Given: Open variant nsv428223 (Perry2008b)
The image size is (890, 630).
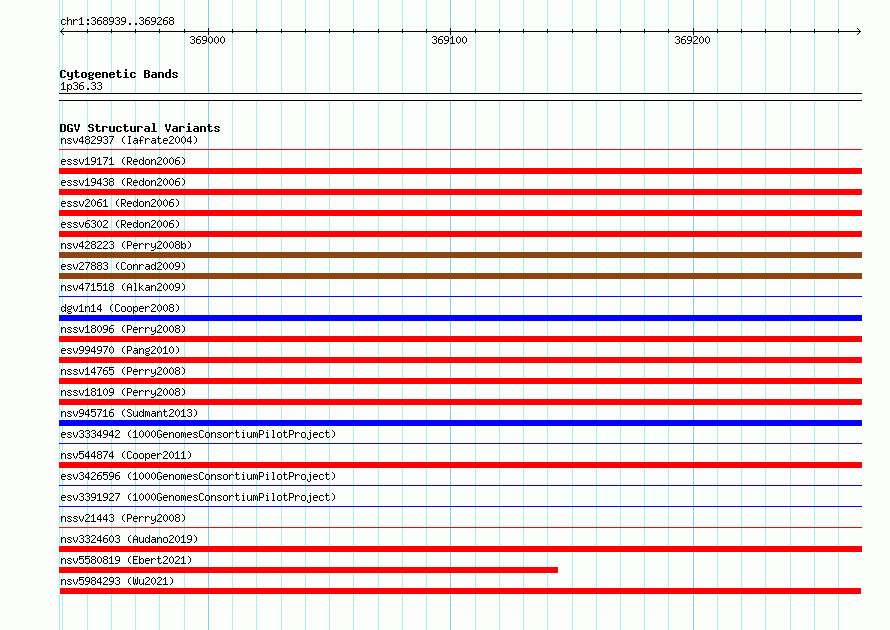Looking at the screenshot, I should [x=126, y=245].
